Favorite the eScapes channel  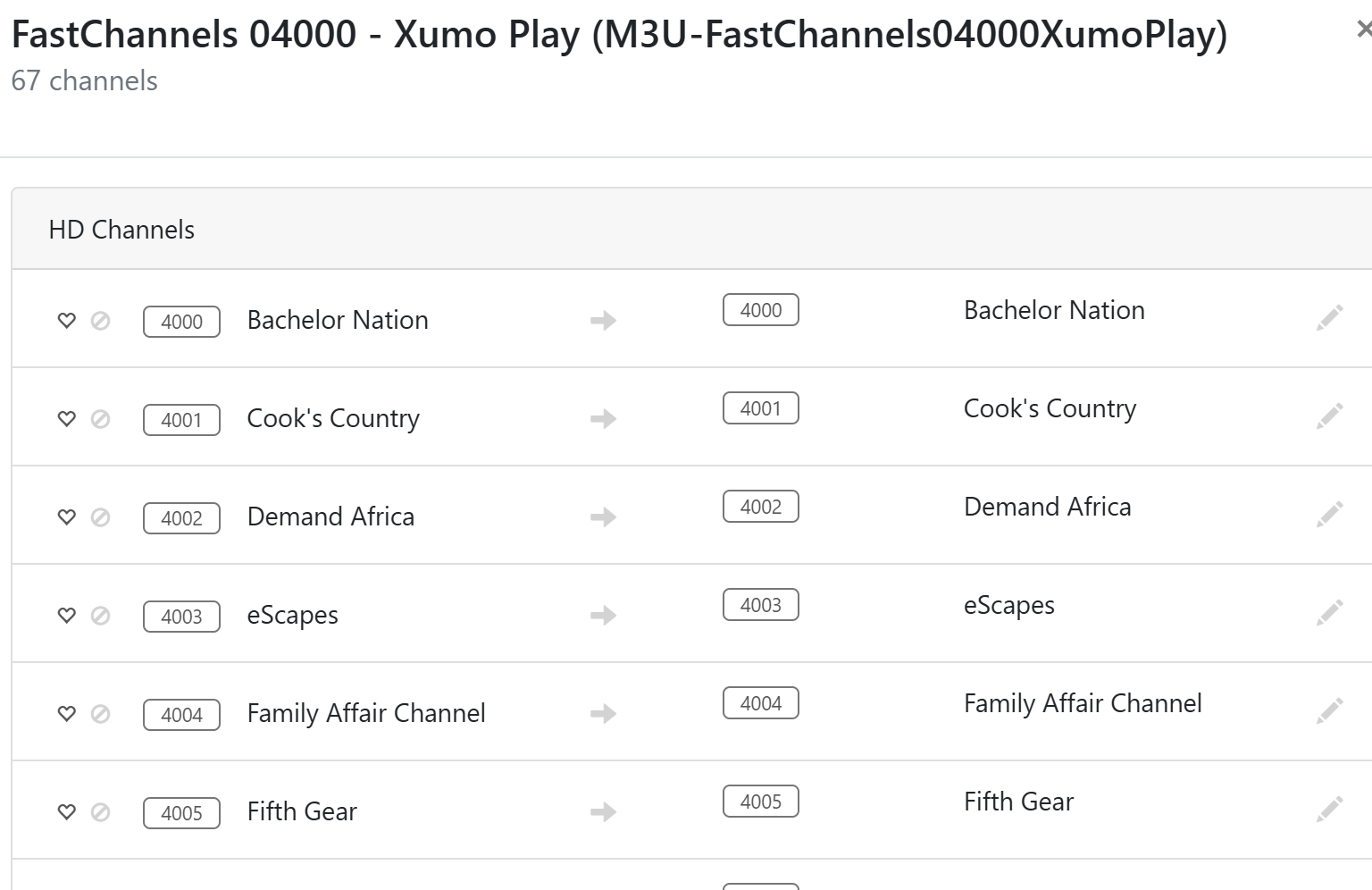[x=67, y=616]
